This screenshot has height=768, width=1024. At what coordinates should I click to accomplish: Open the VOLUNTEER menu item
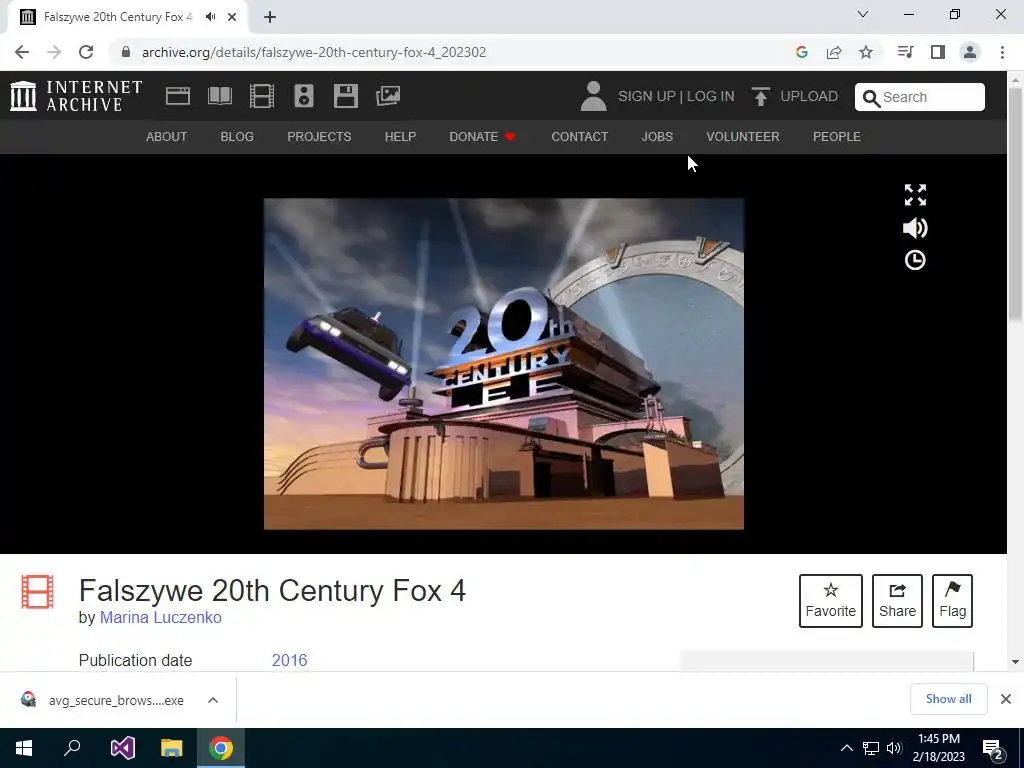[x=743, y=136]
